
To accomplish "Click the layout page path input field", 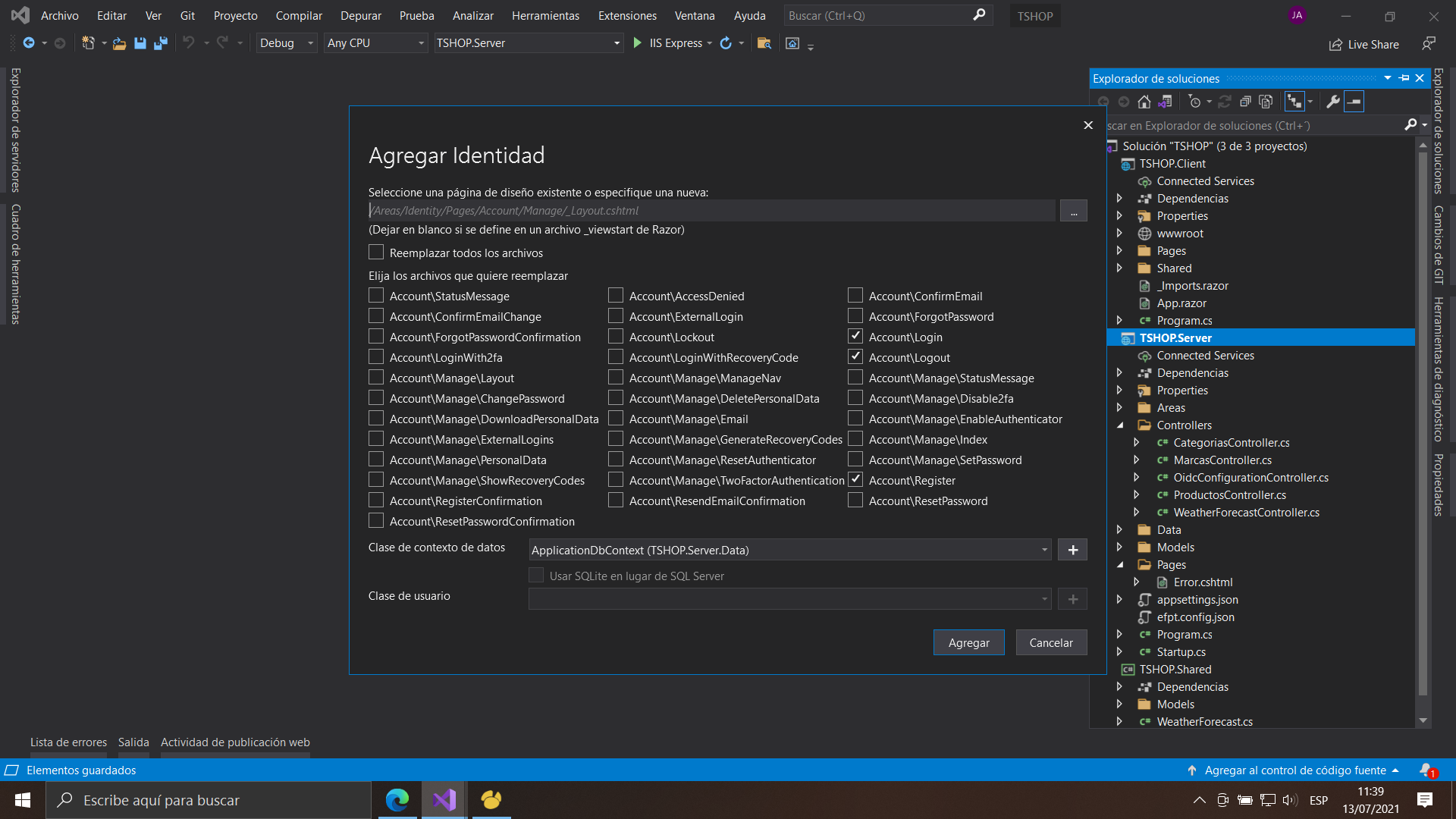I will [711, 211].
